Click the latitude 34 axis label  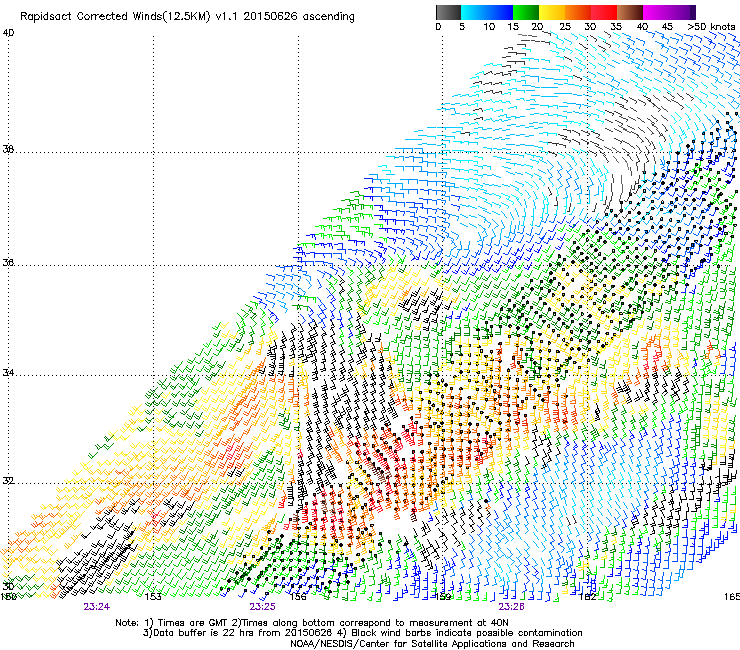[8, 372]
